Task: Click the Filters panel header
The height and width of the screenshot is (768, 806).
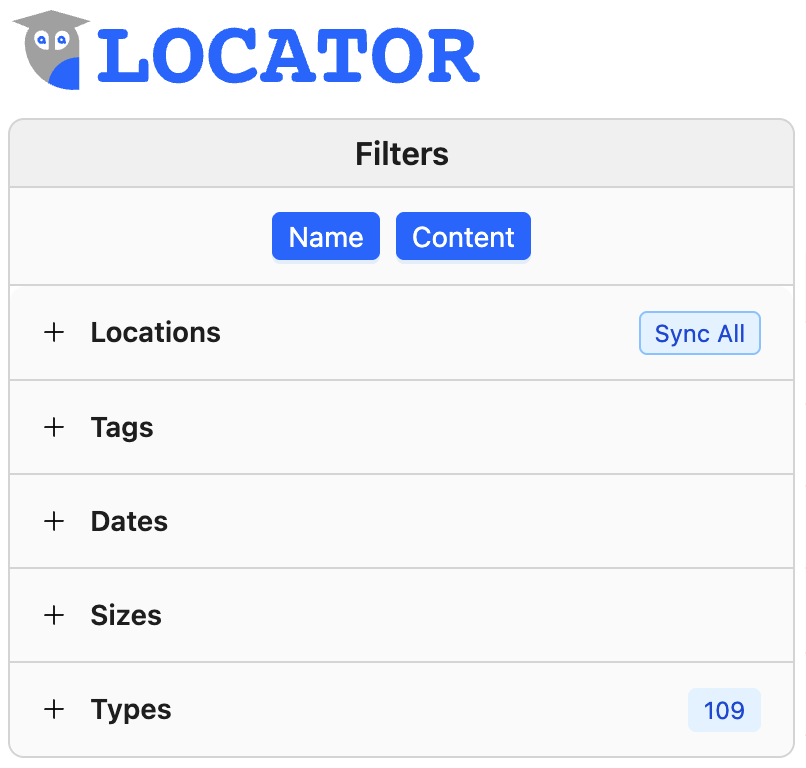Action: (401, 154)
